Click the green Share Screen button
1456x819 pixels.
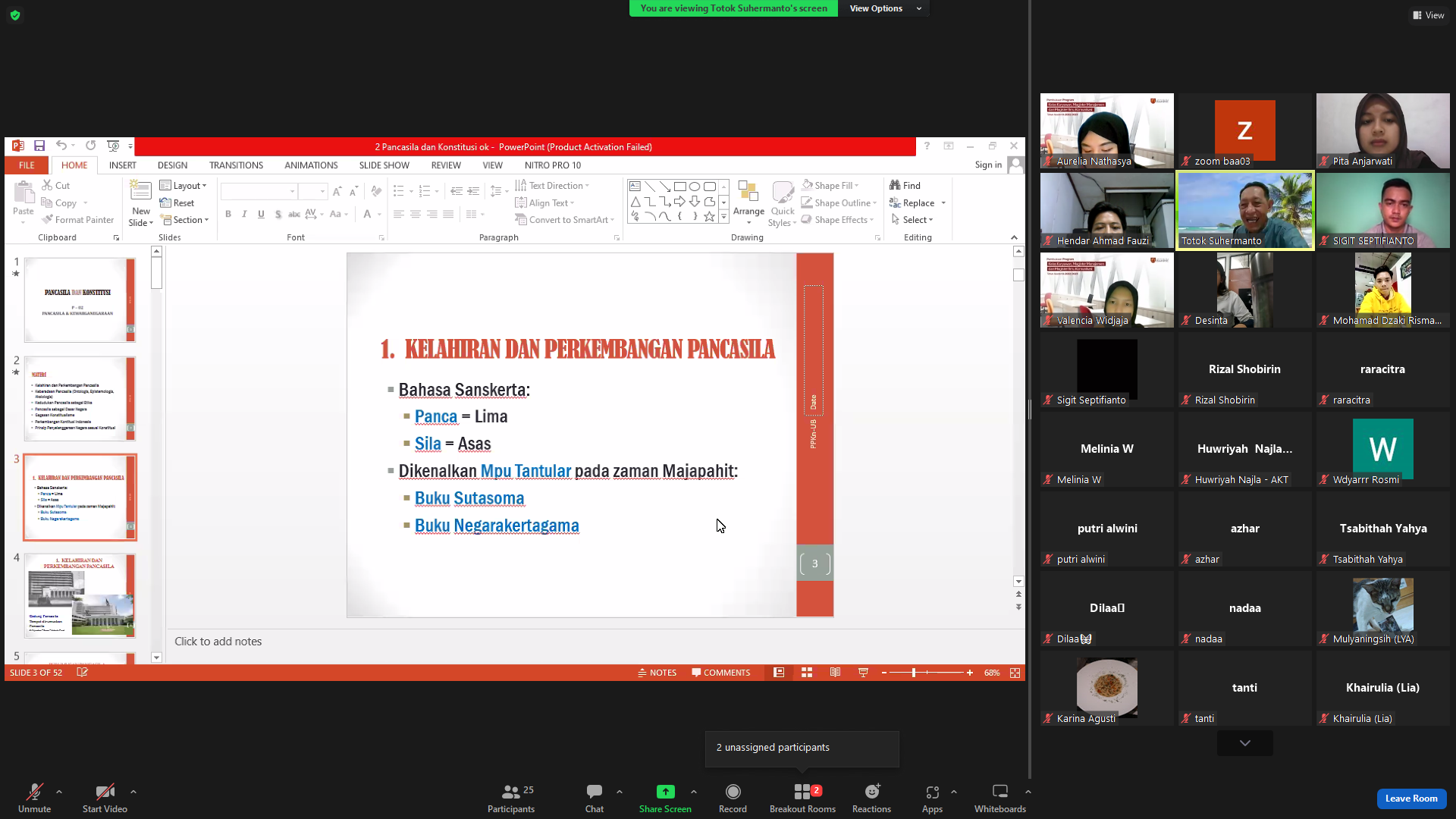665,799
